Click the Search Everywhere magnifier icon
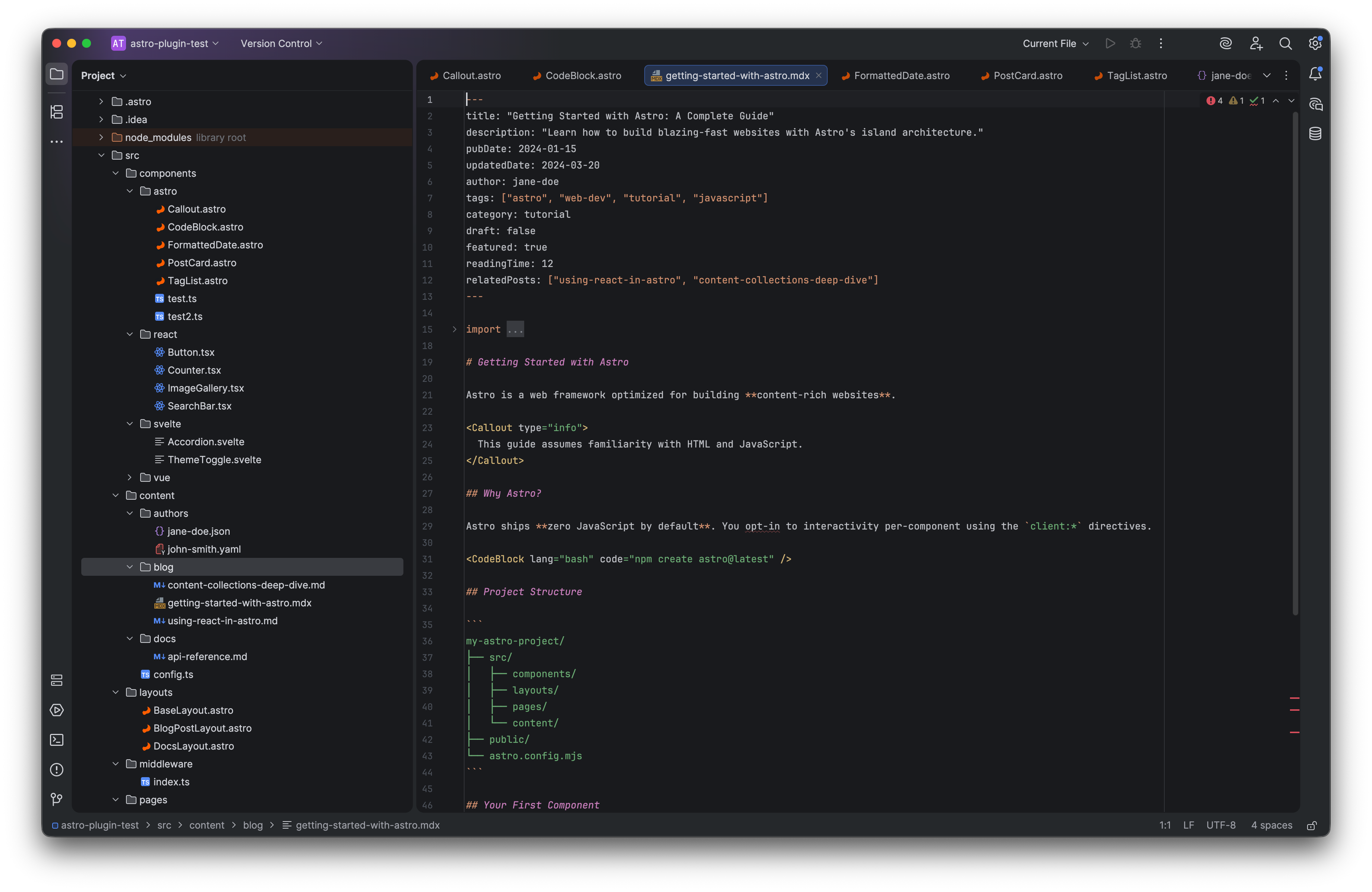The height and width of the screenshot is (892, 1372). coord(1285,44)
